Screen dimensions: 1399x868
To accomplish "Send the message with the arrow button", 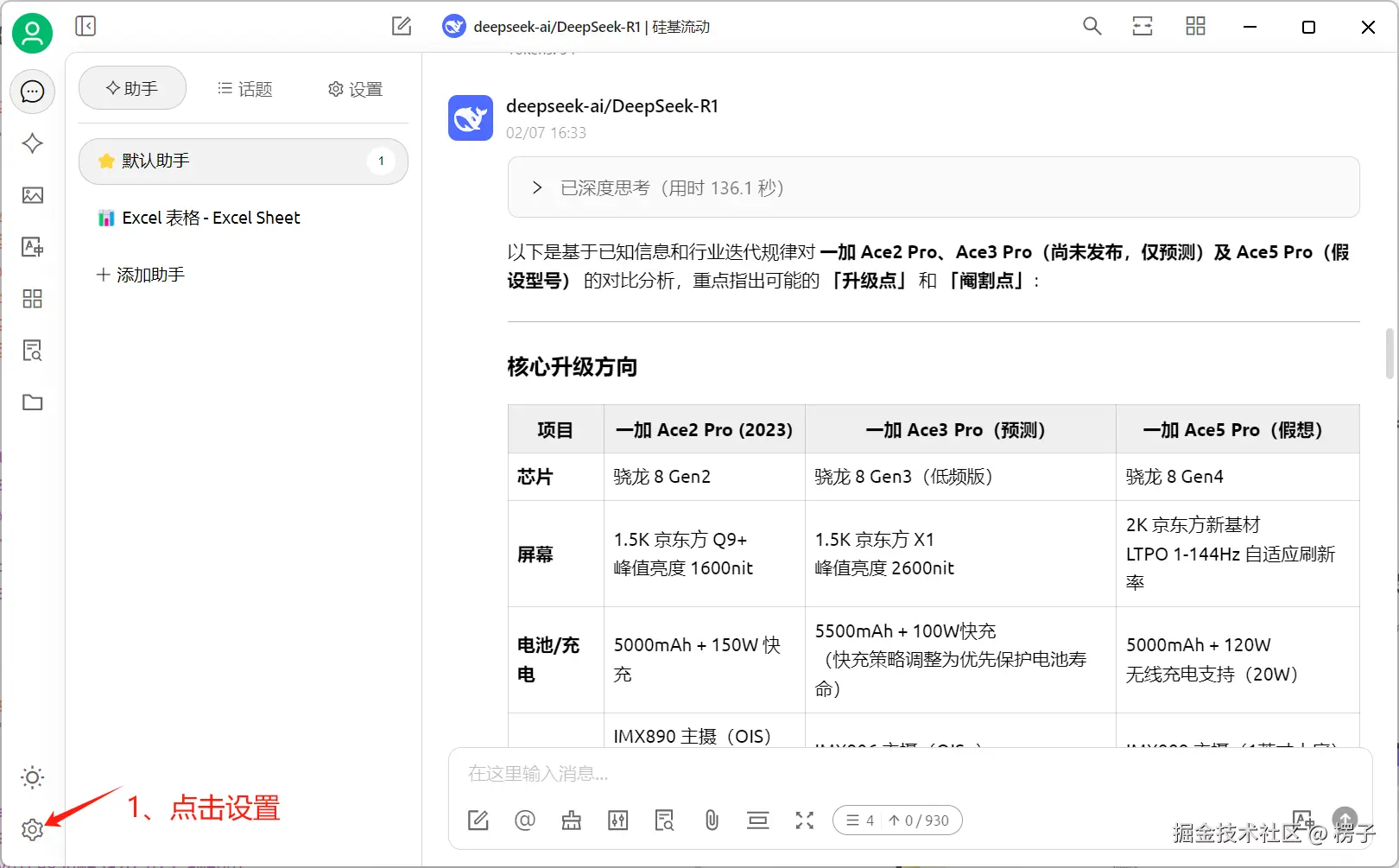I will [x=1345, y=820].
